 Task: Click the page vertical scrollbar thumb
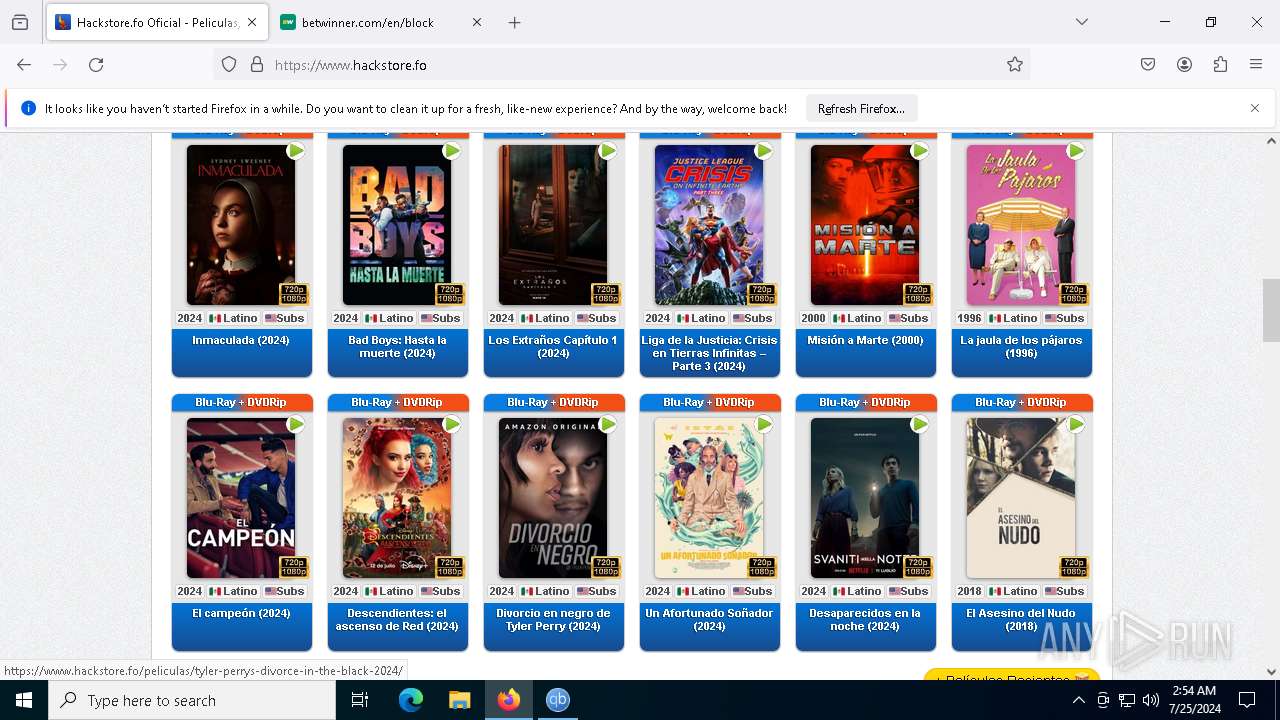tap(1271, 310)
